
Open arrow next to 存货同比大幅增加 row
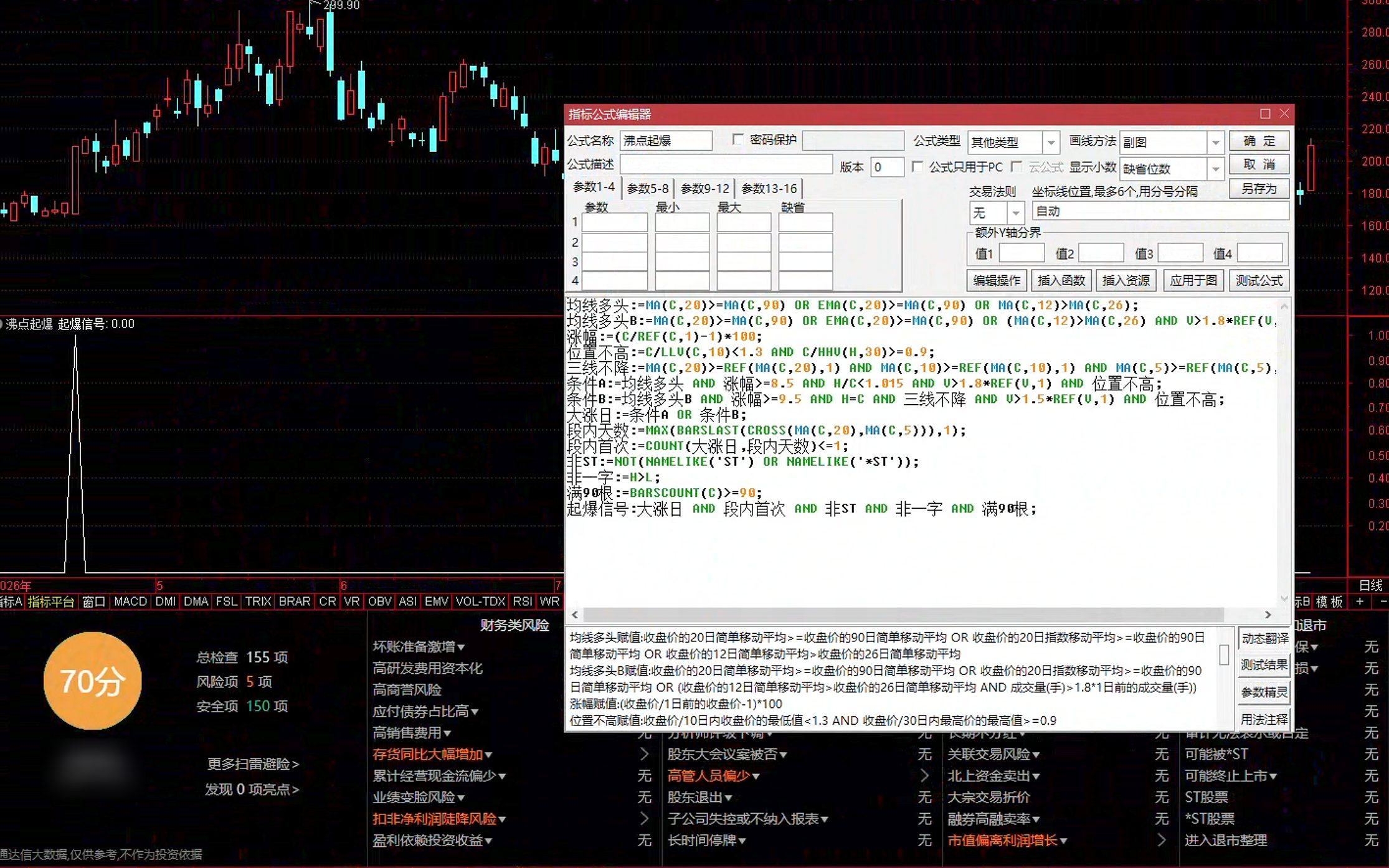645,754
